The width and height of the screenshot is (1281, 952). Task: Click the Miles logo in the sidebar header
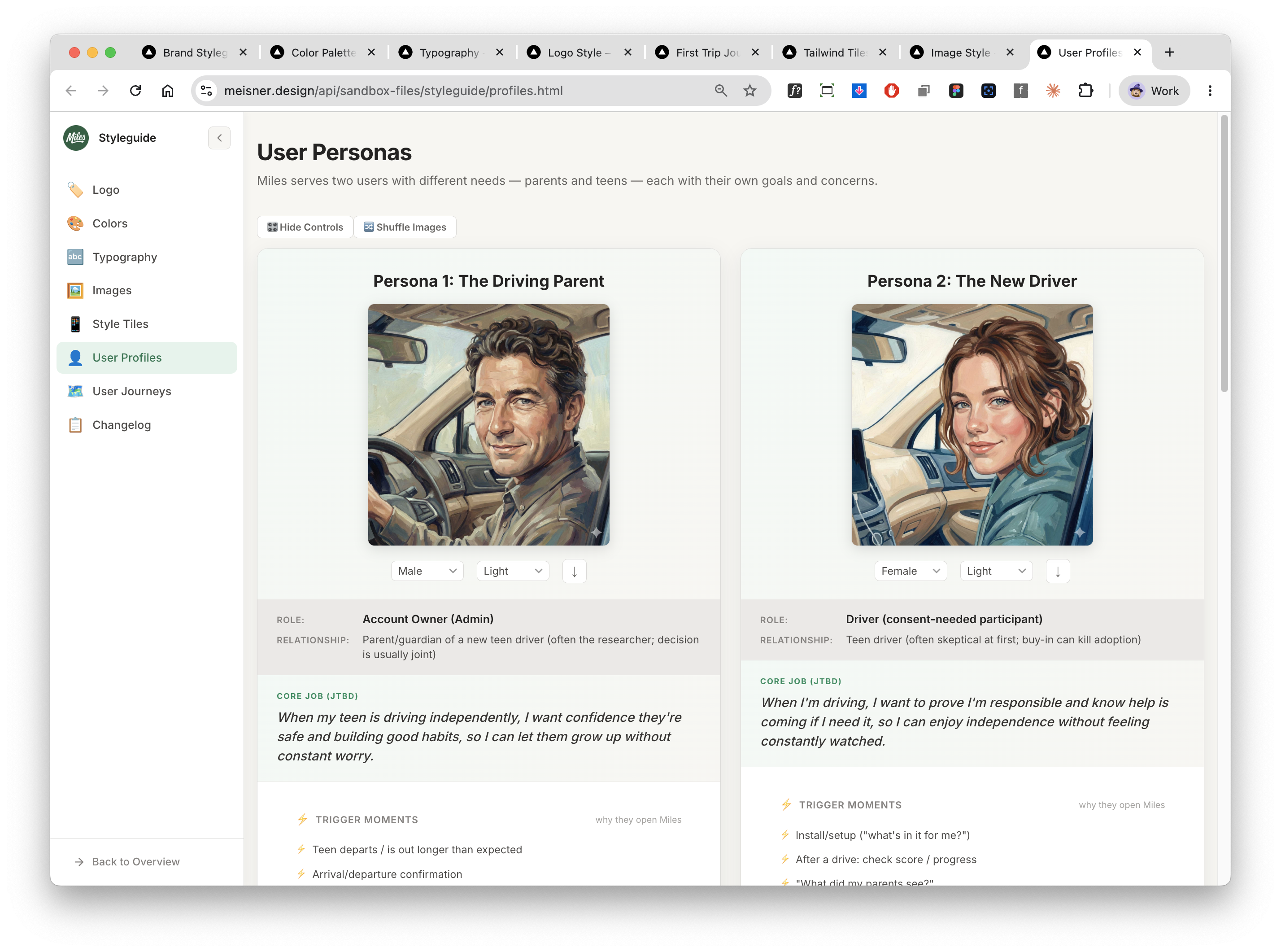click(x=76, y=138)
